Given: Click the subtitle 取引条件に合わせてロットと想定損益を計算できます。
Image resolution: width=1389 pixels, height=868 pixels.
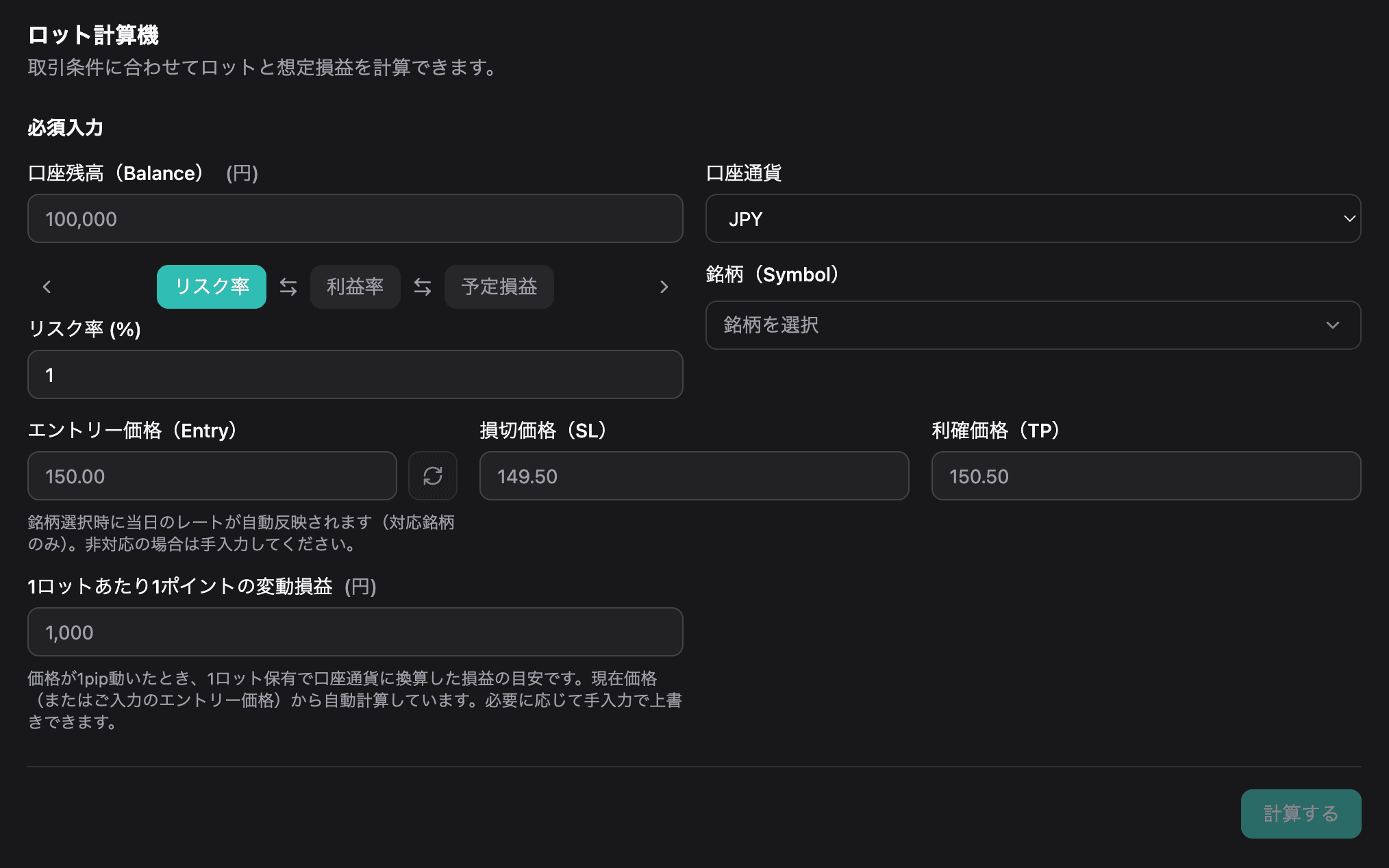Looking at the screenshot, I should (262, 67).
